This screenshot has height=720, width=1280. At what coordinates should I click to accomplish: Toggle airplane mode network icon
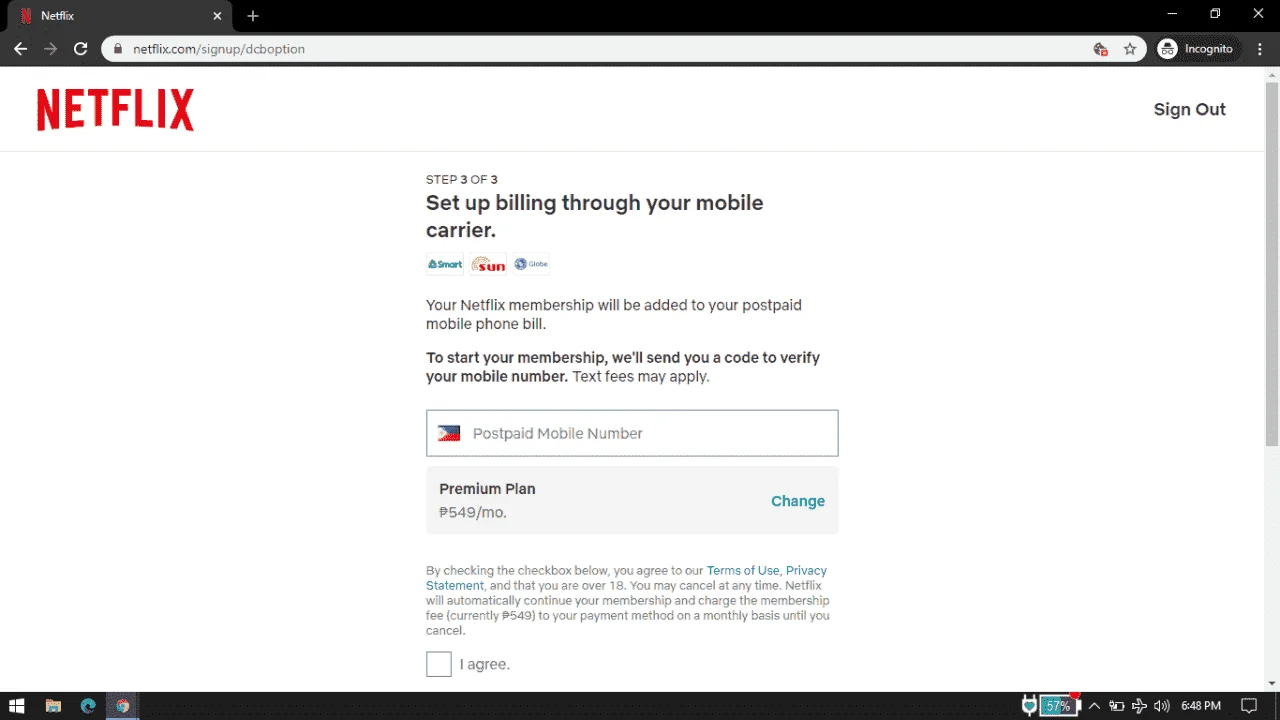1139,706
